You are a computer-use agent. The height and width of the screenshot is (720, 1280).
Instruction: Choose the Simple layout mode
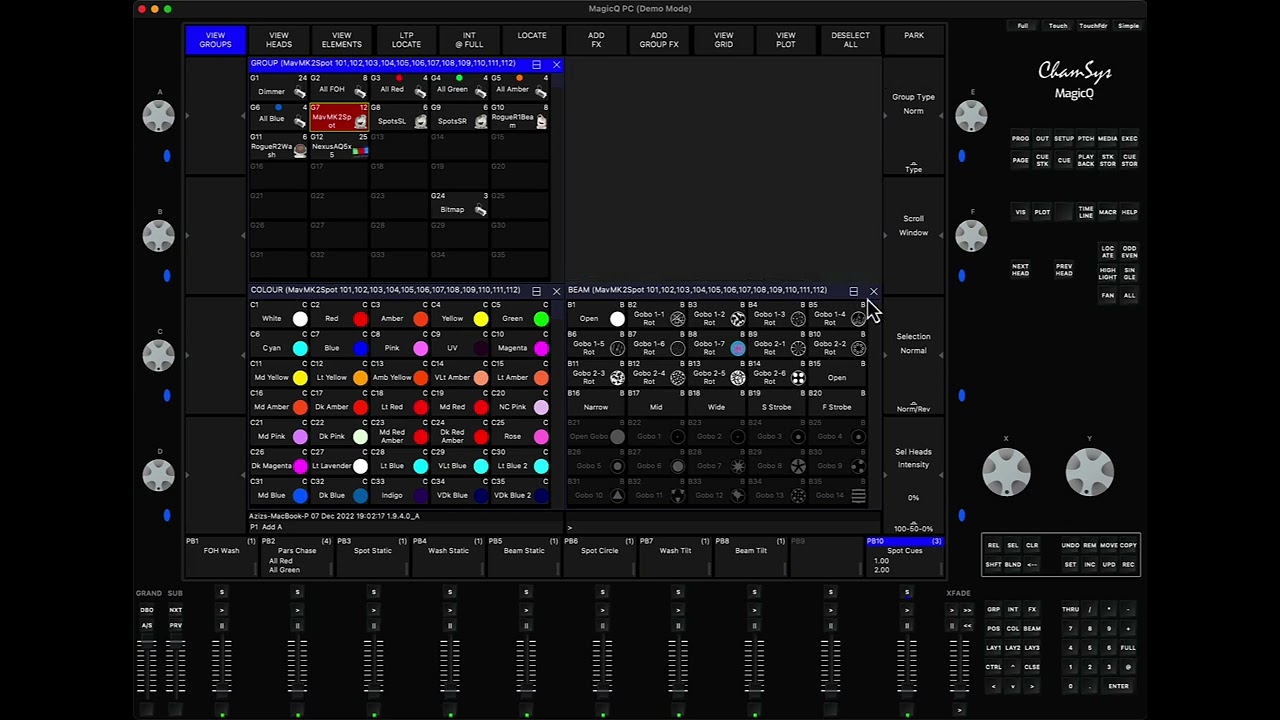(1128, 25)
